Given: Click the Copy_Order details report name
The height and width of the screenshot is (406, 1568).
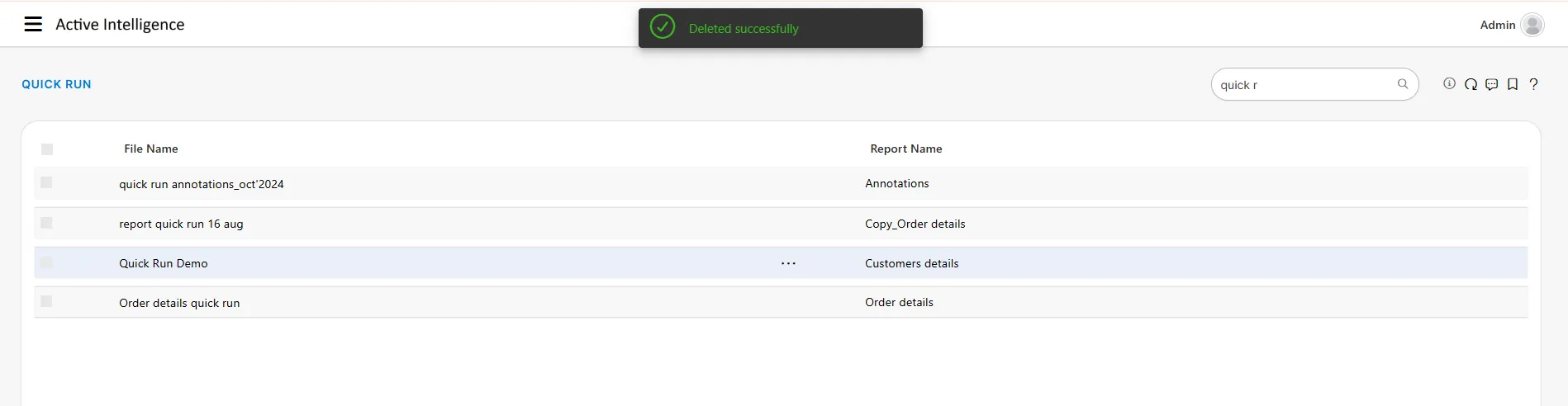Looking at the screenshot, I should (x=915, y=224).
